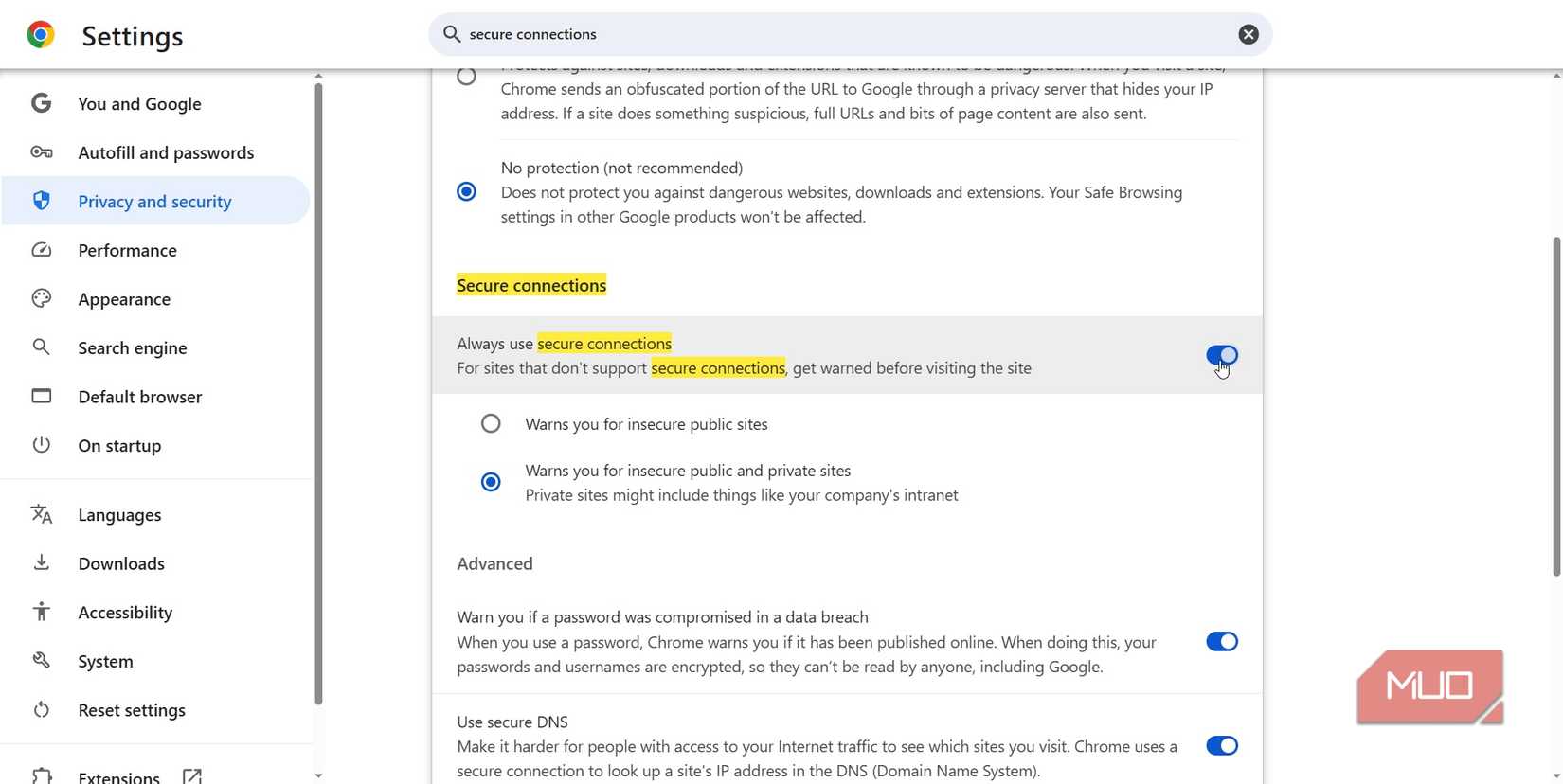Click the Autofill and passwords key icon
Screen dimensions: 1563x784
click(42, 151)
